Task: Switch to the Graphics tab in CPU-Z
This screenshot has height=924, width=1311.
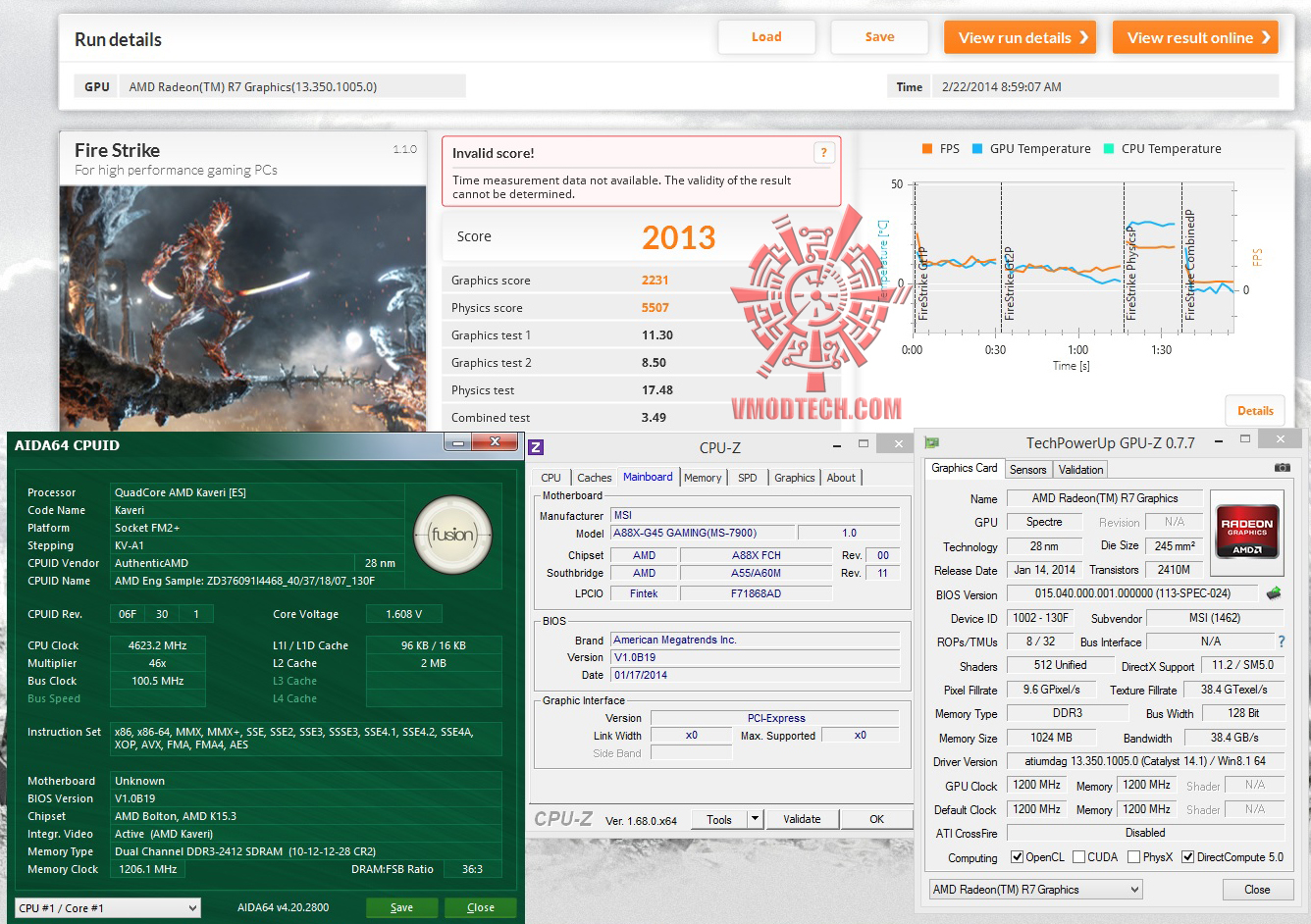Action: [x=795, y=478]
